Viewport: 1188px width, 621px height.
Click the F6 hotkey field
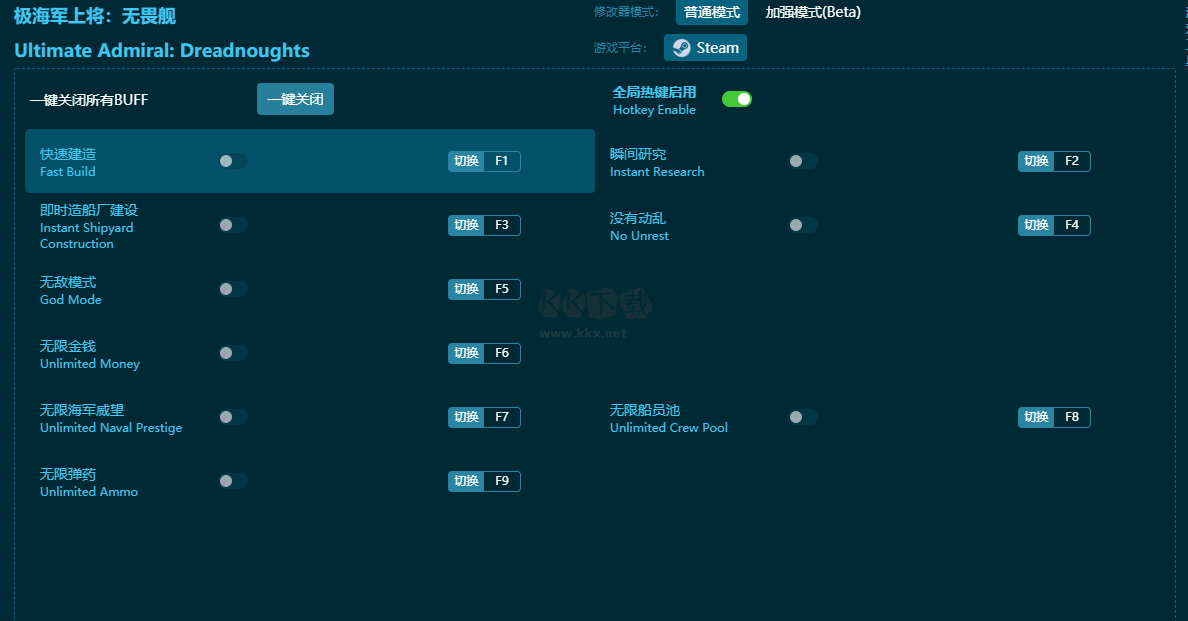tap(502, 353)
